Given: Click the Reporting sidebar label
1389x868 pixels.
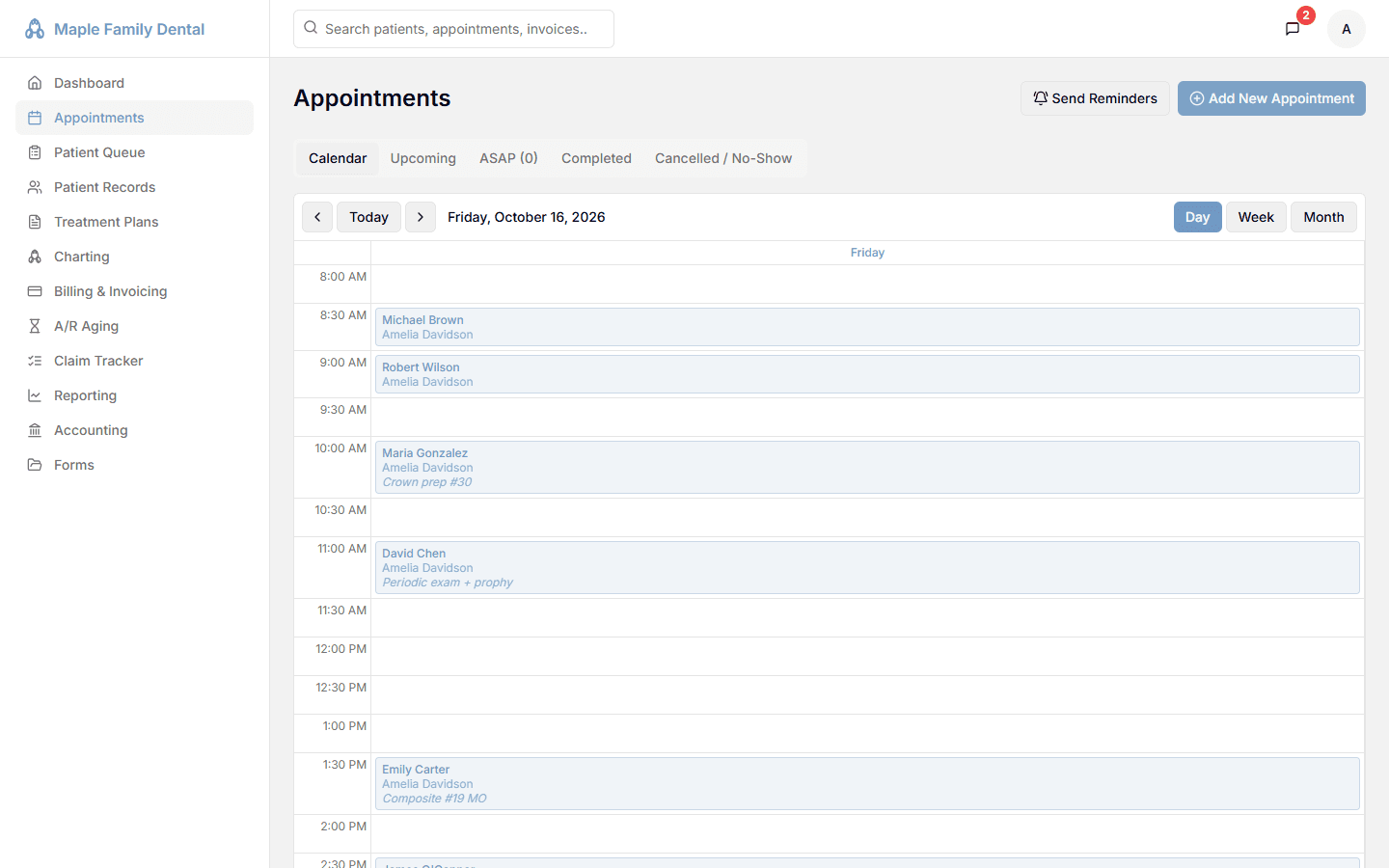Looking at the screenshot, I should coord(85,395).
